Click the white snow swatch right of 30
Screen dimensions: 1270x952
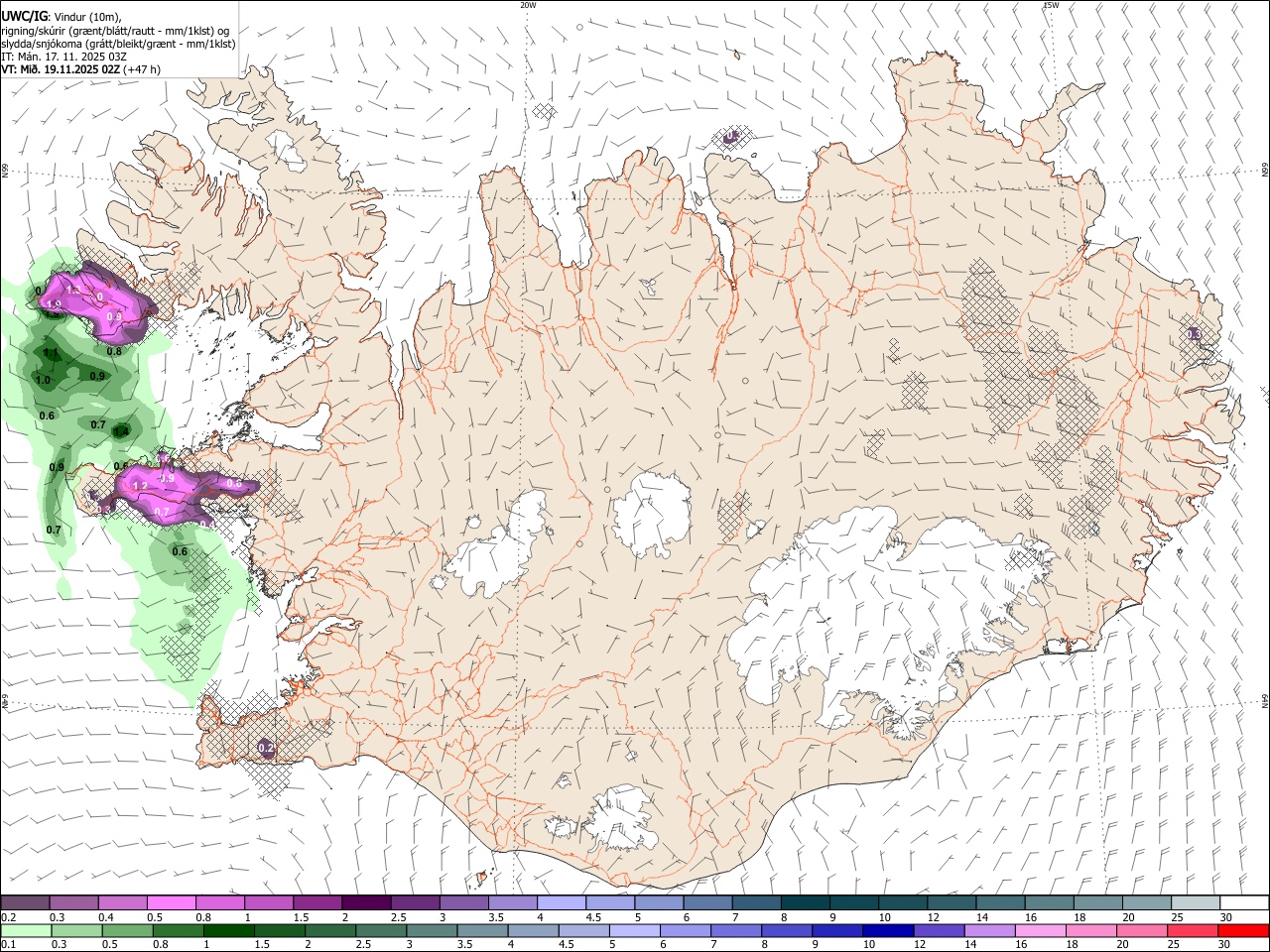1243,902
